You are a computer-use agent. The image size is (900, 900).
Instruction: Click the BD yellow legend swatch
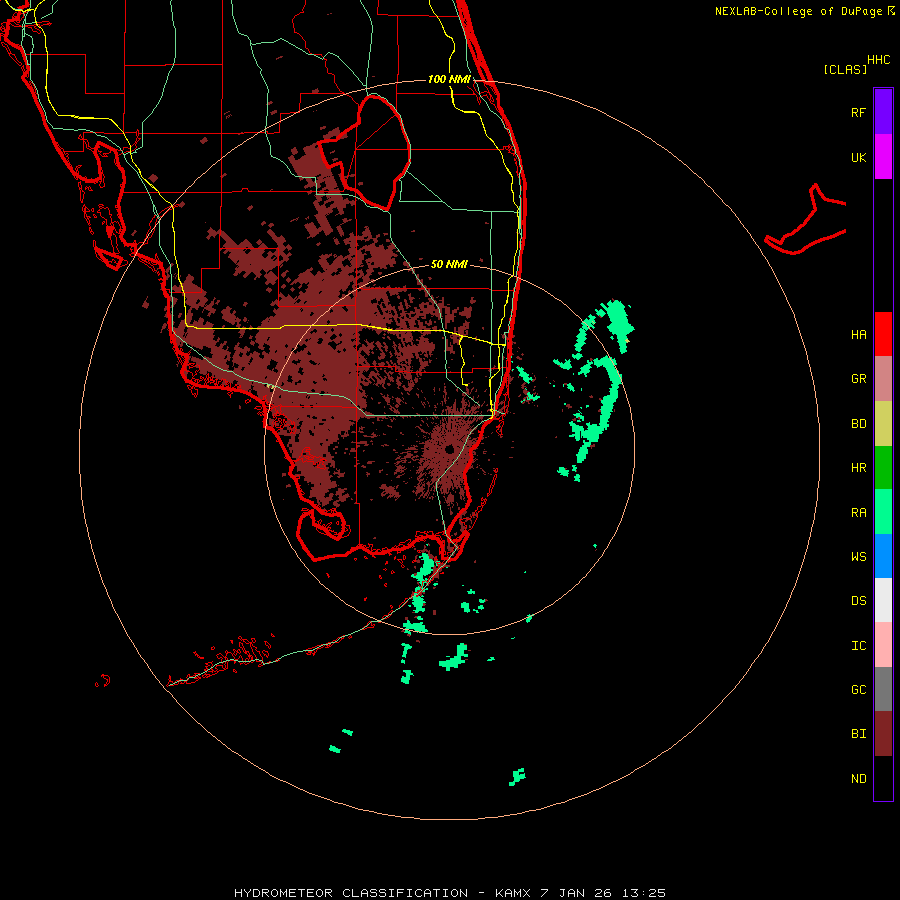click(883, 424)
